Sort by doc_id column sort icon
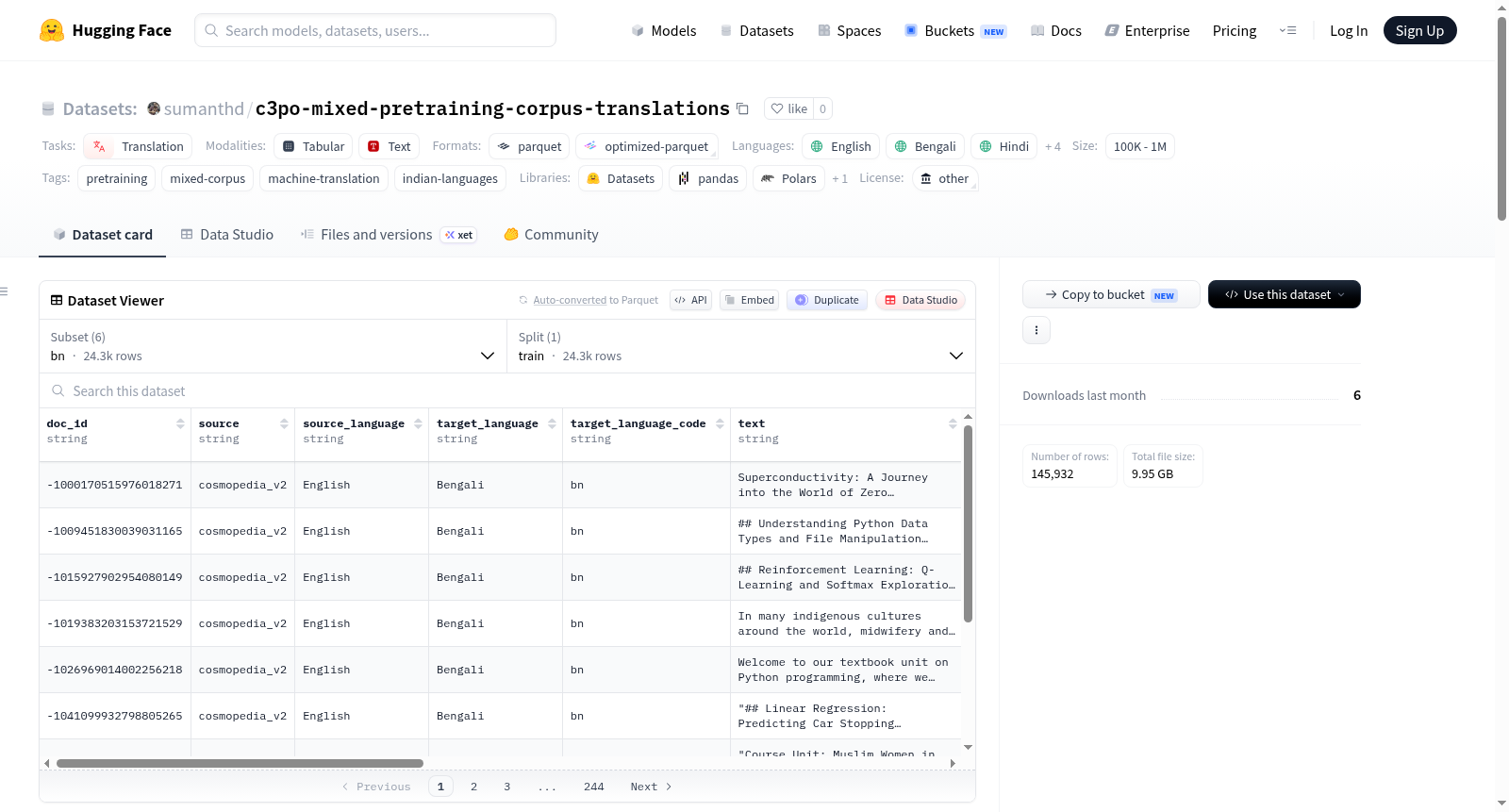The width and height of the screenshot is (1509, 812). [x=180, y=424]
